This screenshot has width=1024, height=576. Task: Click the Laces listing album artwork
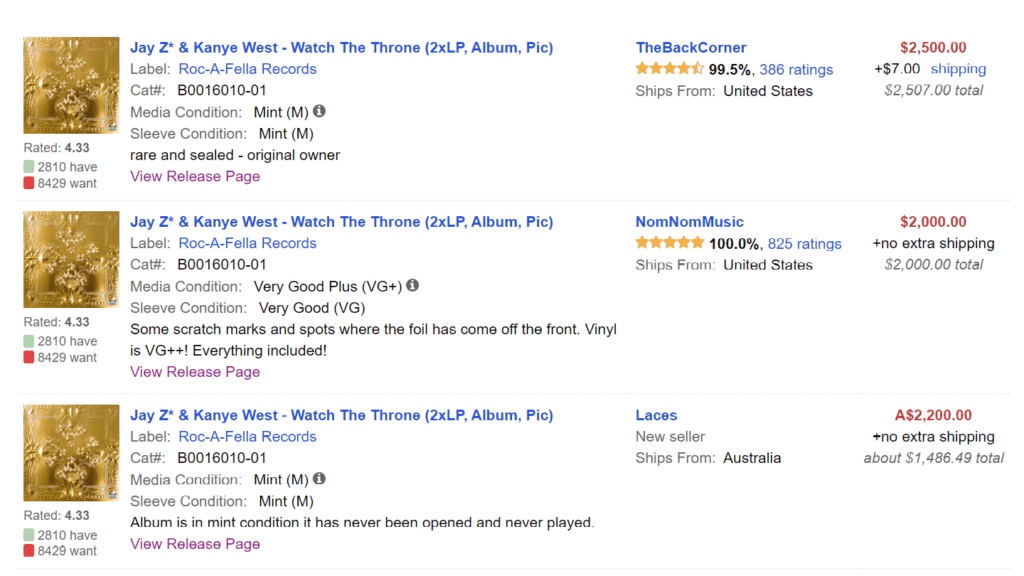click(70, 452)
